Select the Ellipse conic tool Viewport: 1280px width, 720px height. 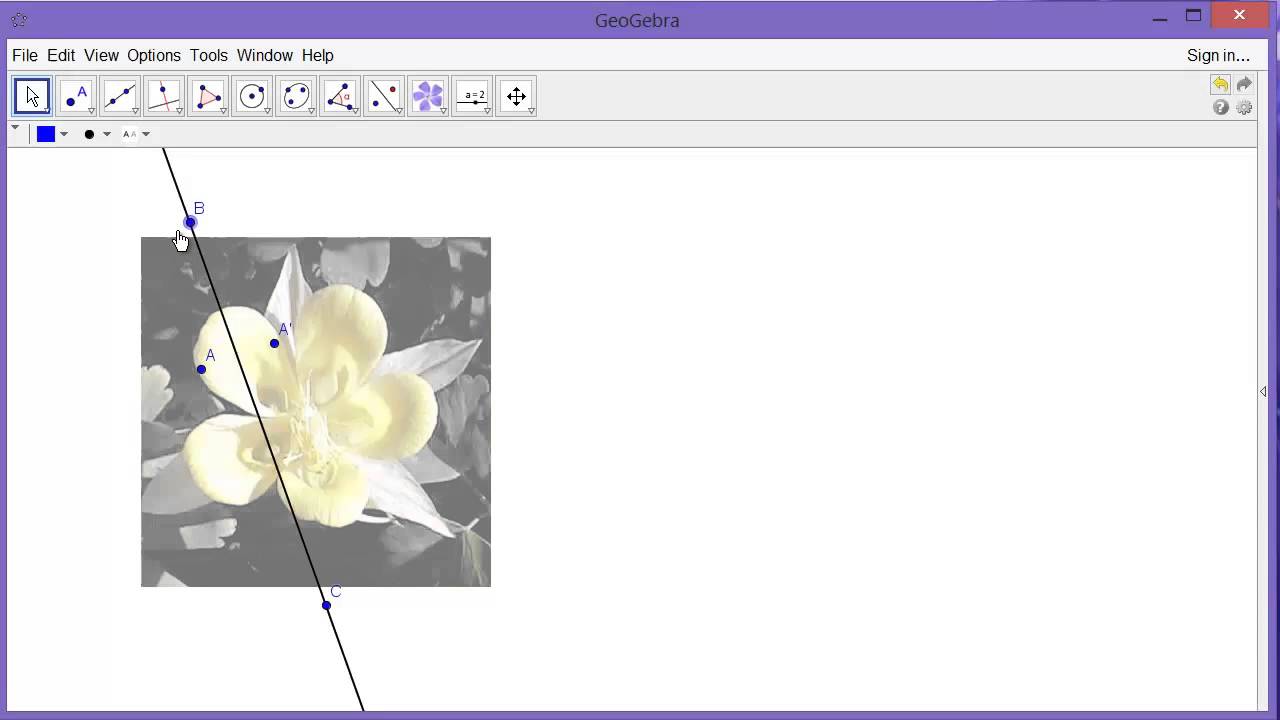coord(296,96)
